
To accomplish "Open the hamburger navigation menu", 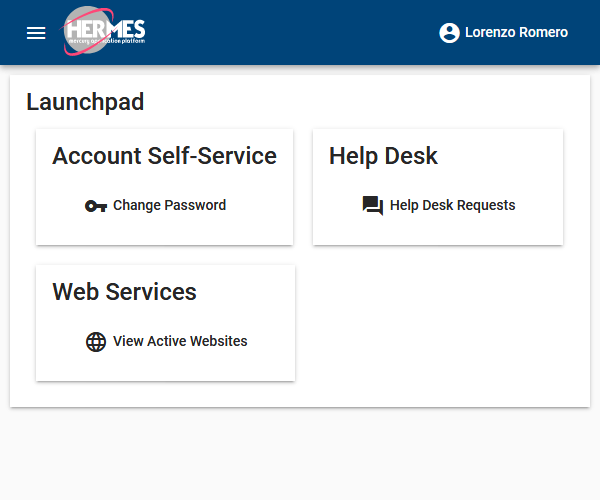I will (36, 33).
